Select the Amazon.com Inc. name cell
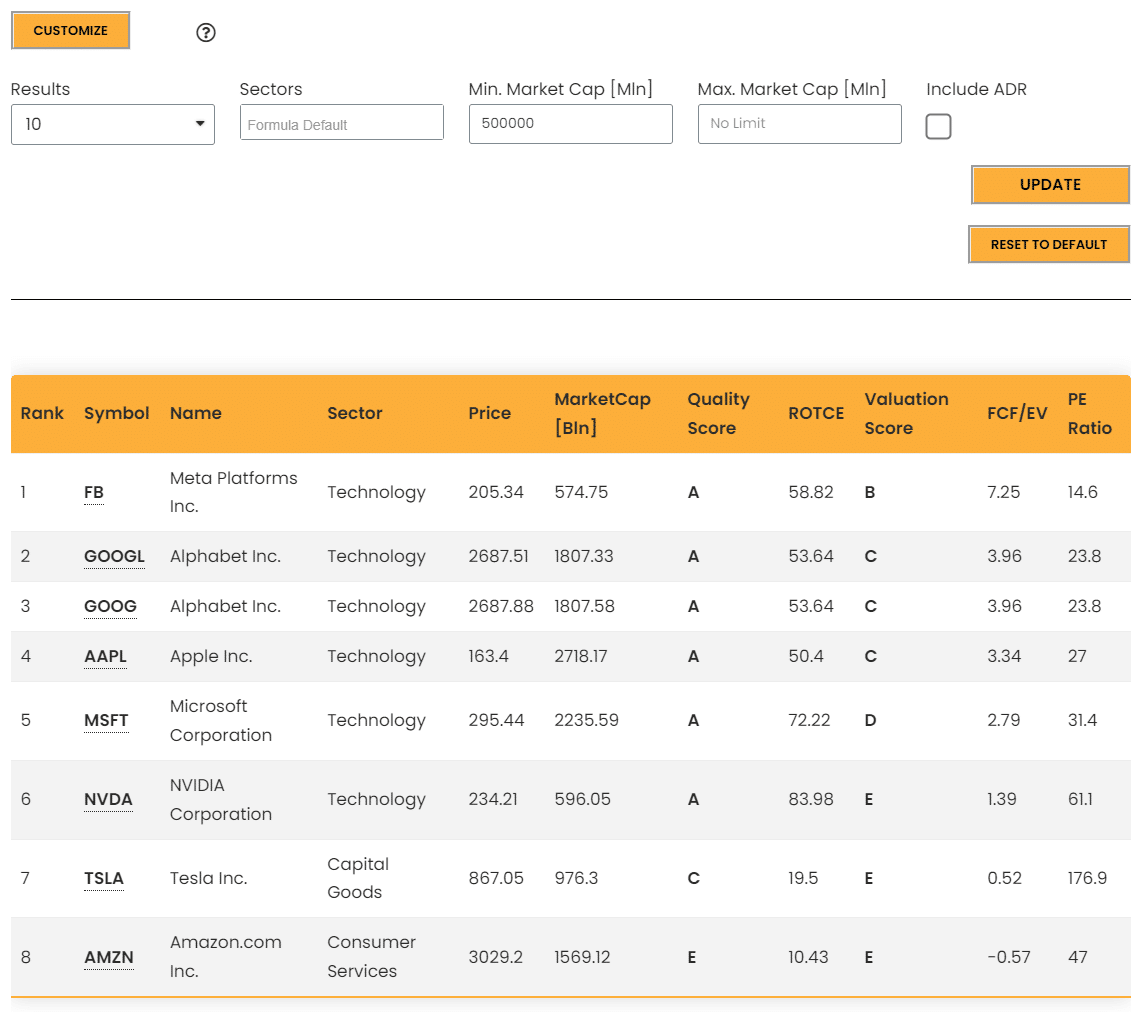1145x1012 pixels. (226, 957)
